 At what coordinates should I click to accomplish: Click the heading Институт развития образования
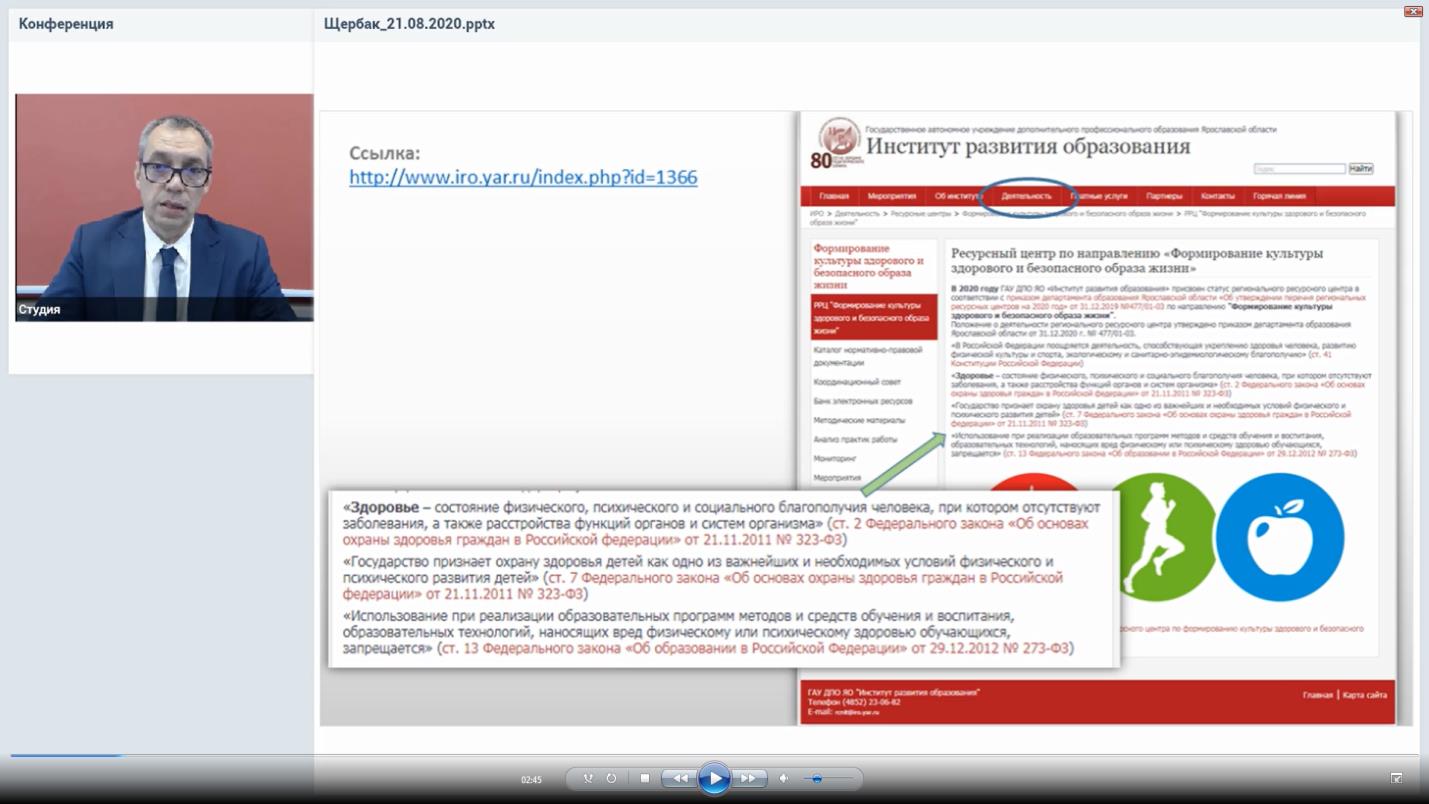point(1028,147)
